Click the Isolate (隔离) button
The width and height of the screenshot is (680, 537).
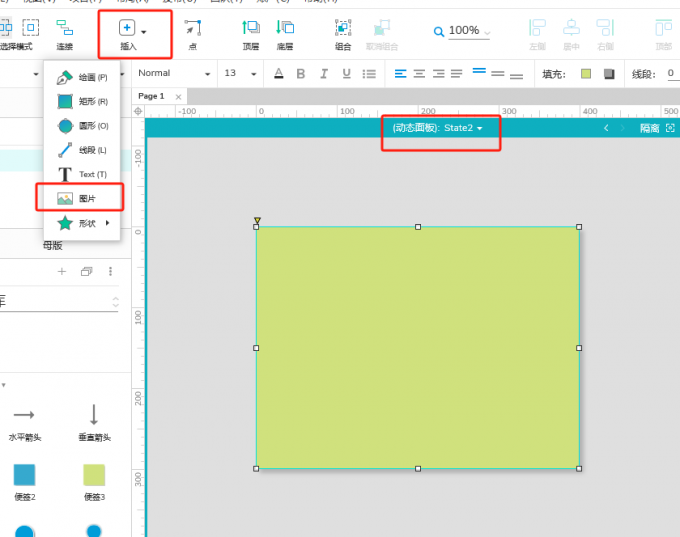pos(650,128)
